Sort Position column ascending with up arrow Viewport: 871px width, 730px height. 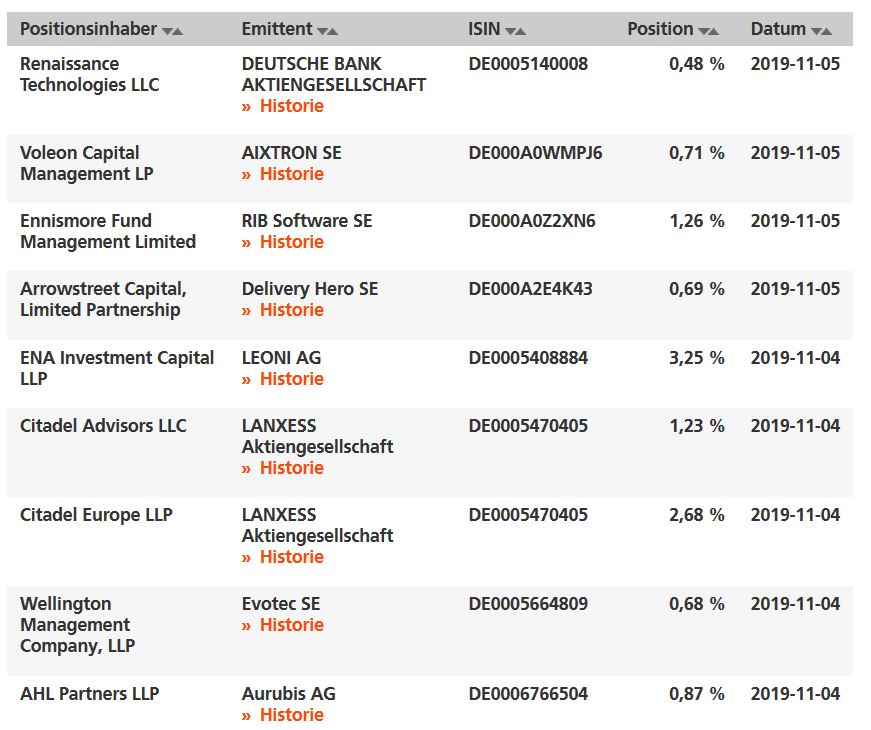point(714,31)
